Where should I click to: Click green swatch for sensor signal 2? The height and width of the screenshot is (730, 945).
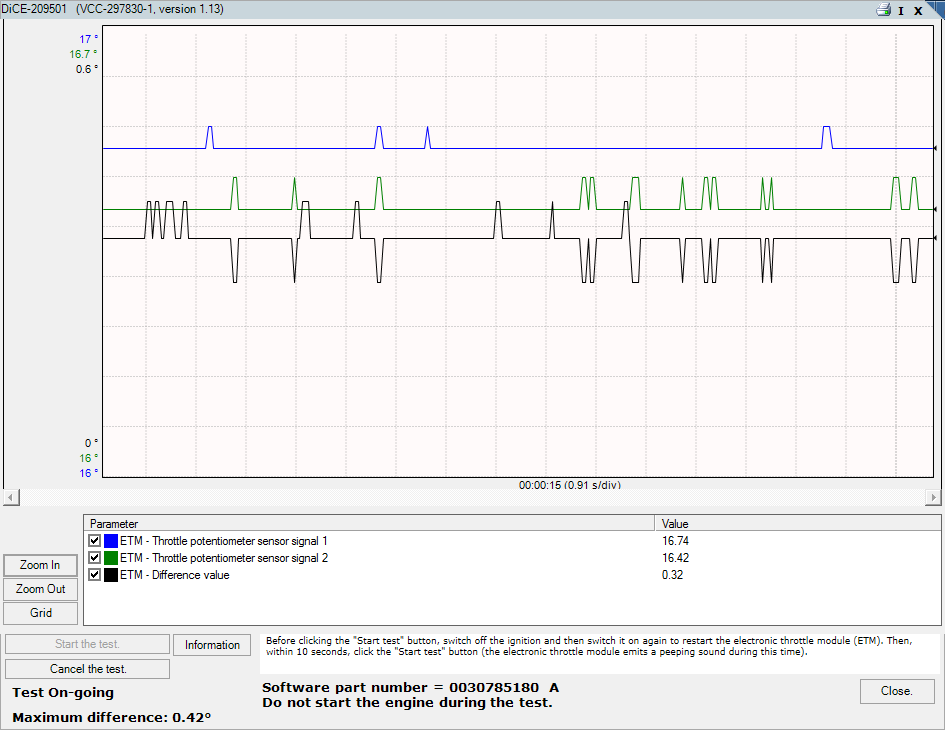pos(110,558)
